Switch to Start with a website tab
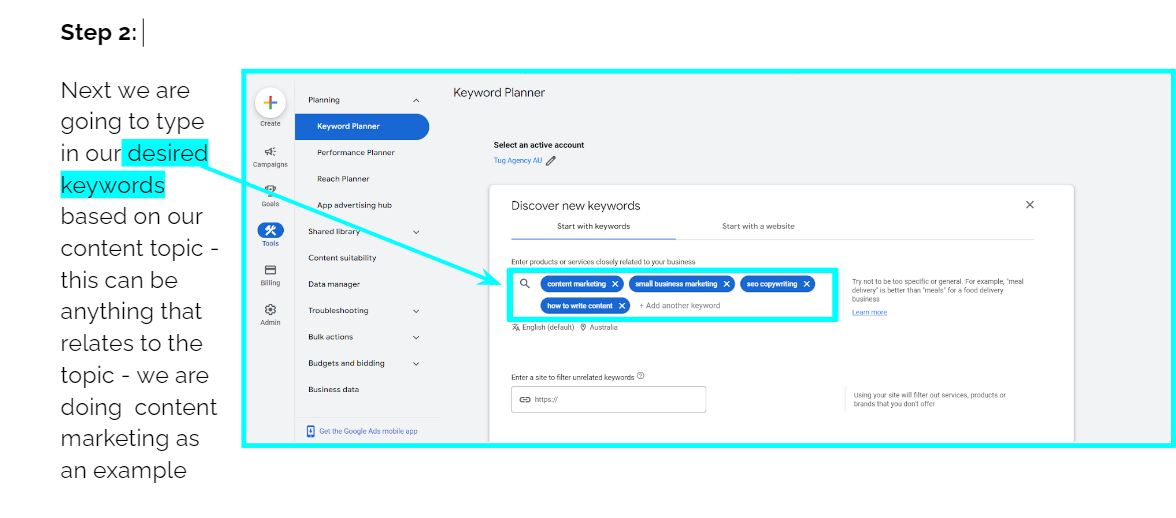Viewport: 1176px width, 518px height. [758, 227]
